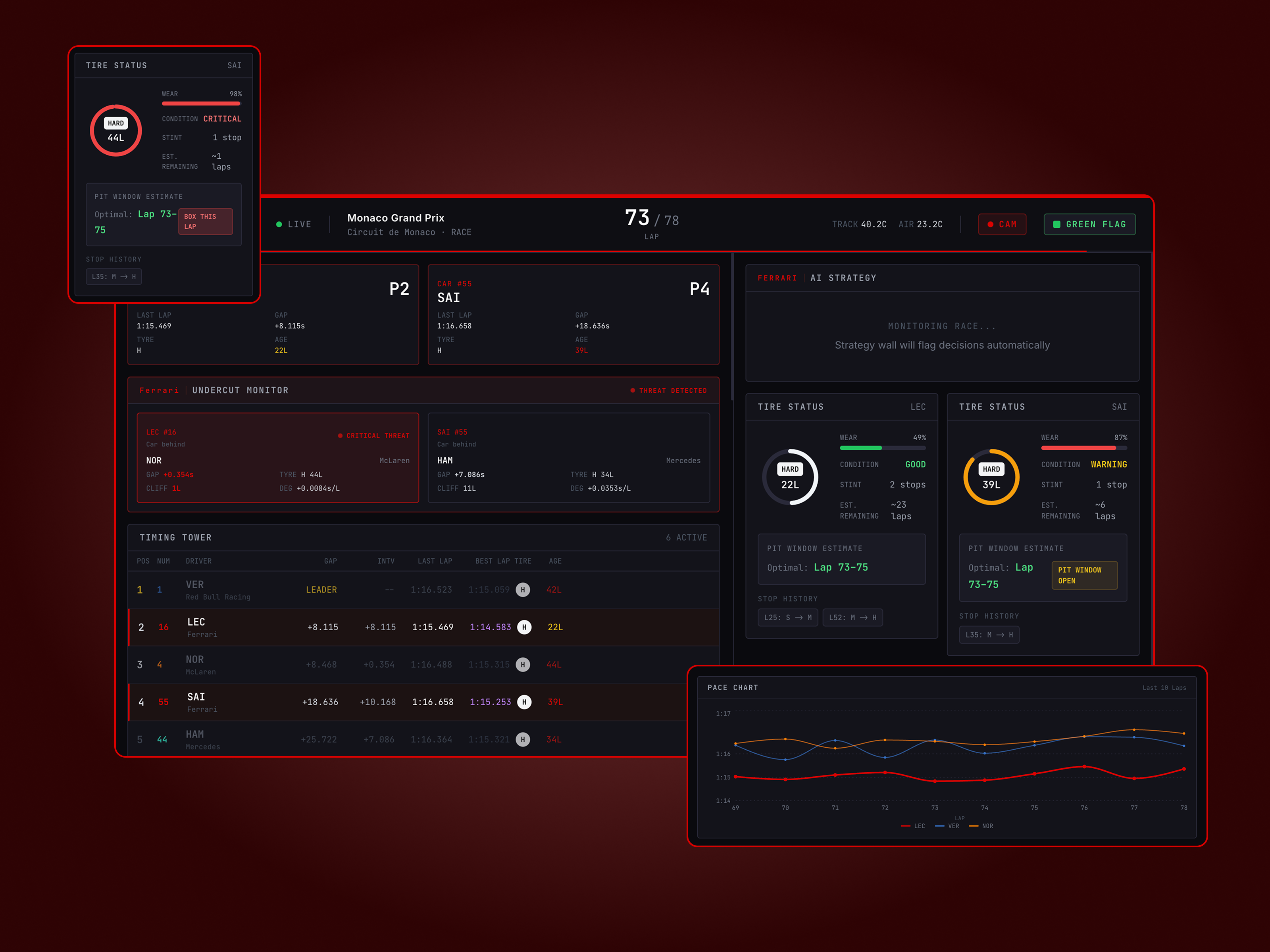Open the CAM view button
The width and height of the screenshot is (1270, 952).
[1002, 225]
